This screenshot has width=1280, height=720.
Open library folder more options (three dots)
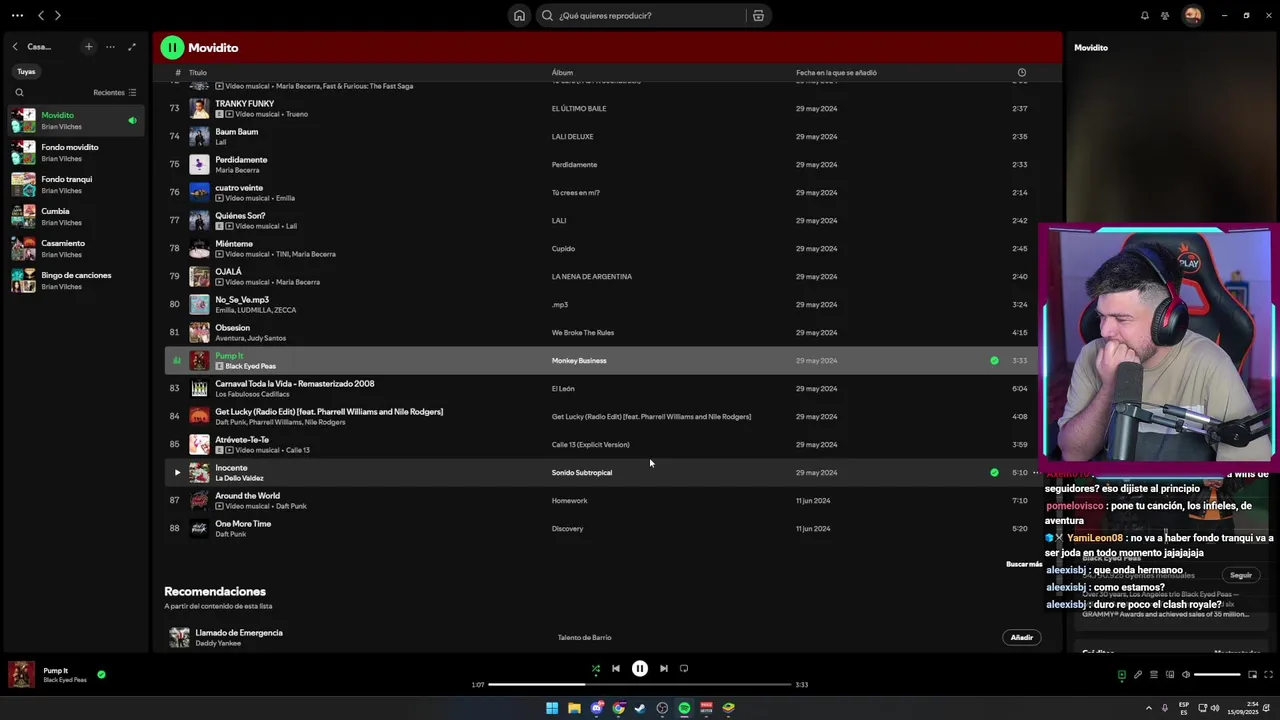pyautogui.click(x=110, y=47)
